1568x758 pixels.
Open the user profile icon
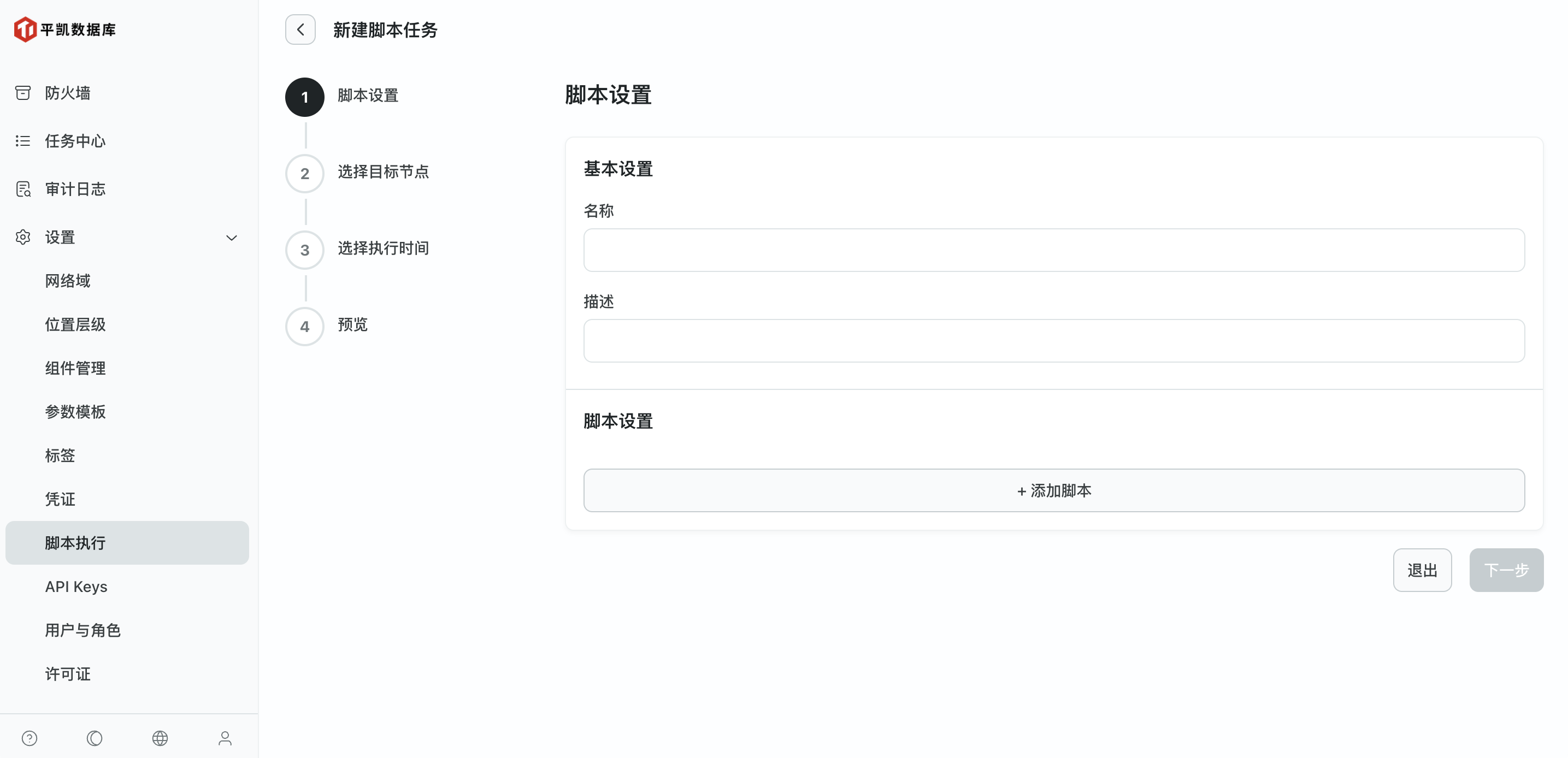[x=225, y=738]
